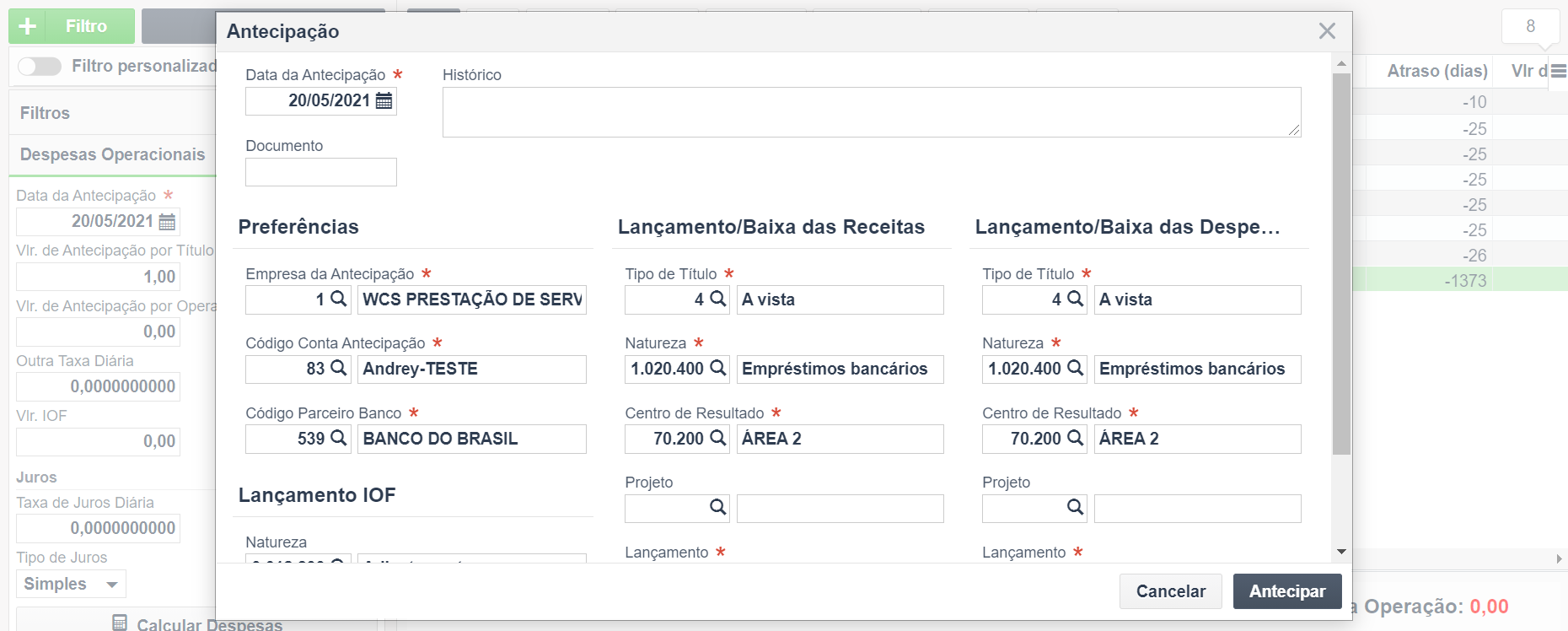The height and width of the screenshot is (631, 1568).
Task: Click dialog scrollbar up arrow
Action: tap(1341, 63)
